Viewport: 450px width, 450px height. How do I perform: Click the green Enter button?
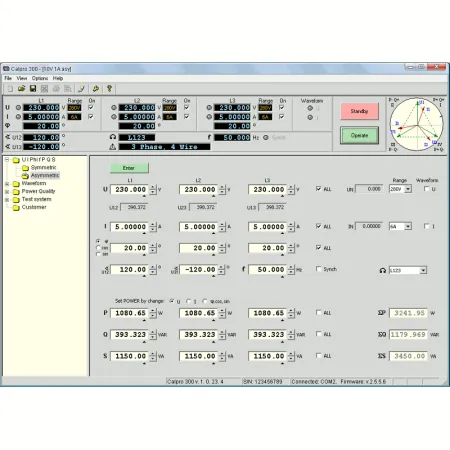[129, 168]
